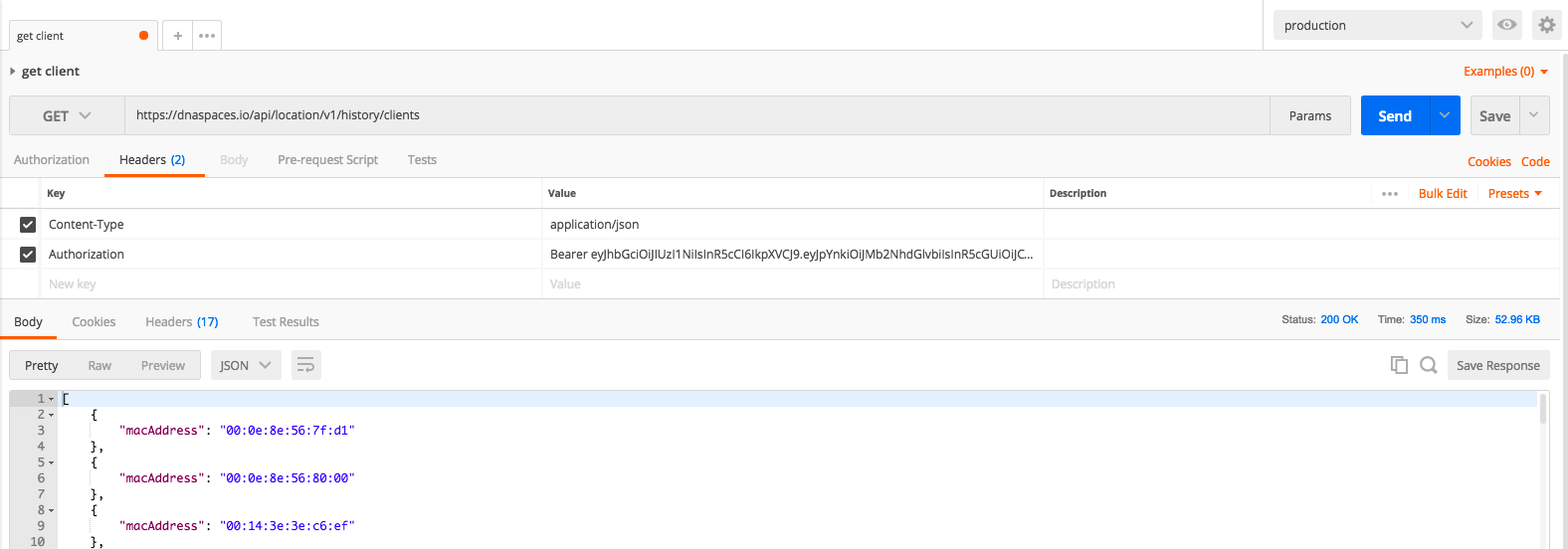Click the application/json value cell
The image size is (1568, 549).
tap(793, 225)
